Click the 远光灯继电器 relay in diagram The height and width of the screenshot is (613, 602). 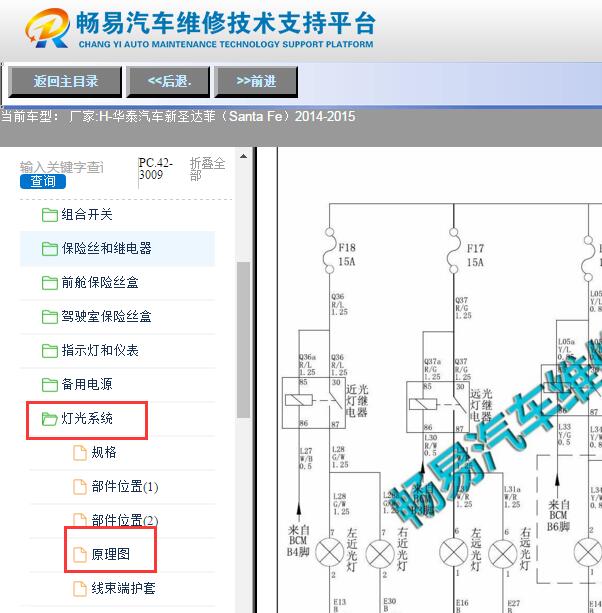pos(437,407)
